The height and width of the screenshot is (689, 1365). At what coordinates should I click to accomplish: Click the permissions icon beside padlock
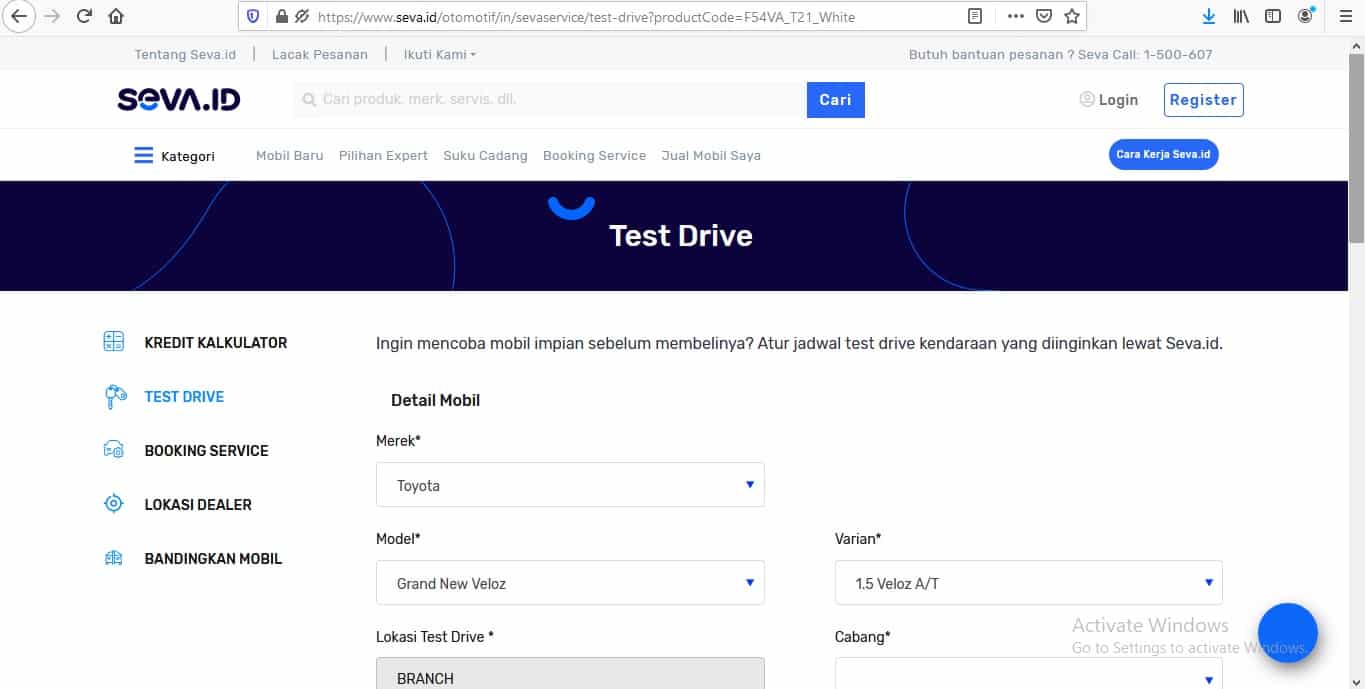click(301, 16)
